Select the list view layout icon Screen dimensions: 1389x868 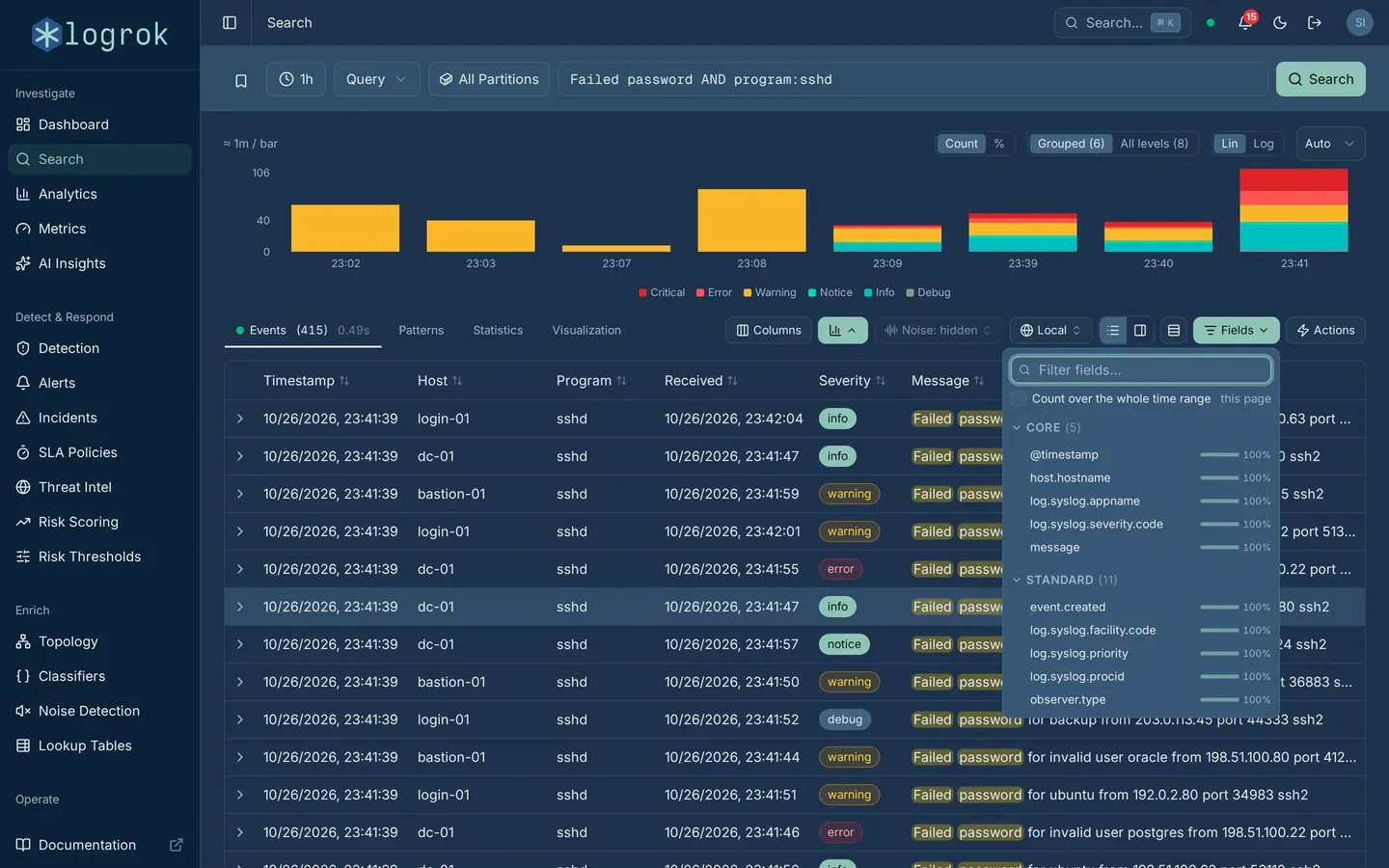click(1113, 330)
